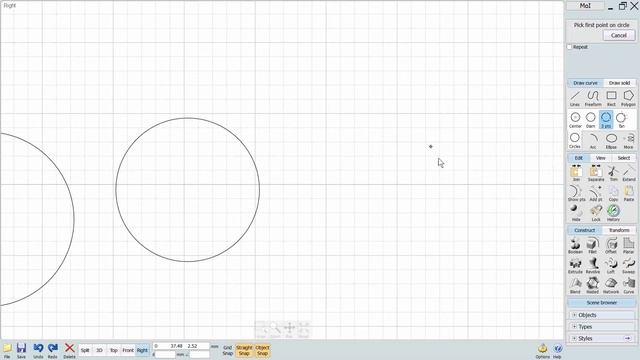Select the Trim tool
Screen dimensions: 640x360
[x=613, y=173]
